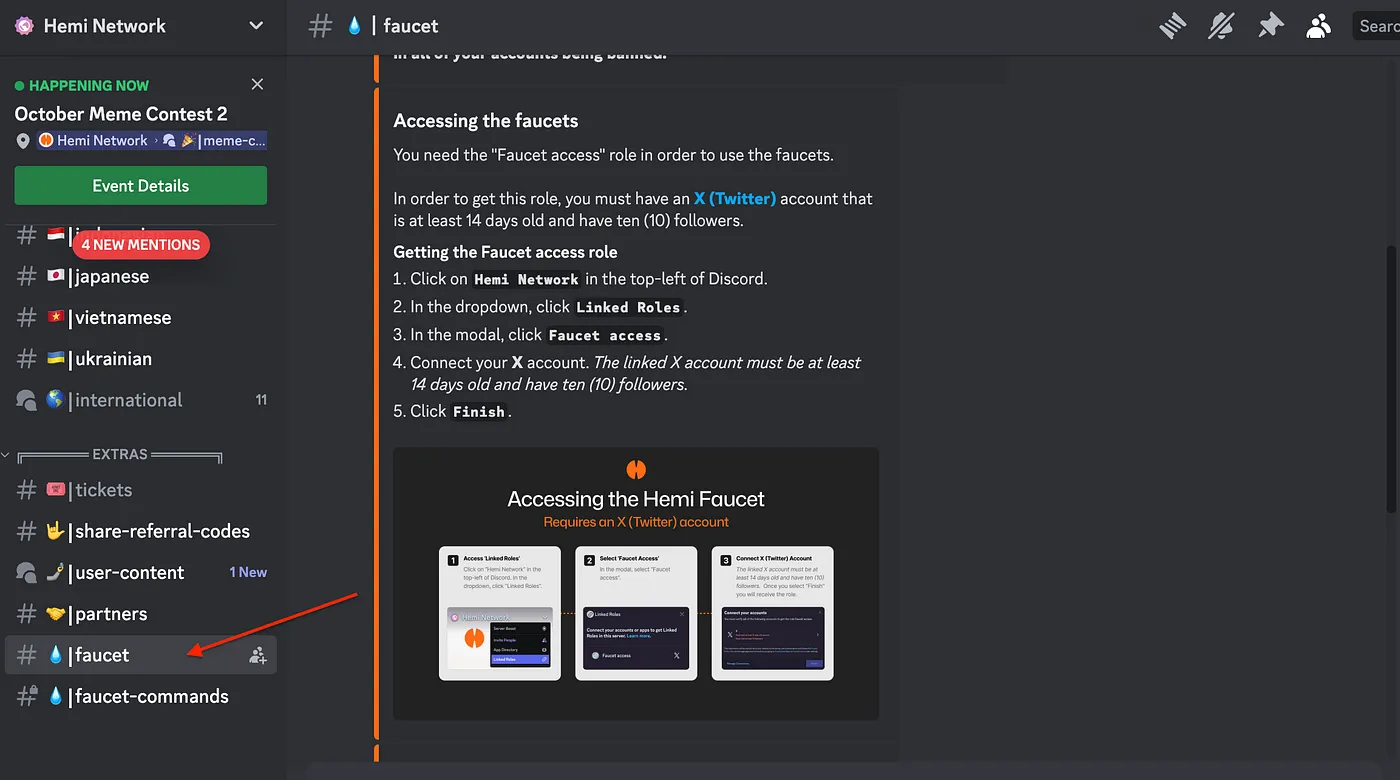This screenshot has width=1400, height=780.
Task: Follow the X (Twitter) link
Action: tap(735, 198)
